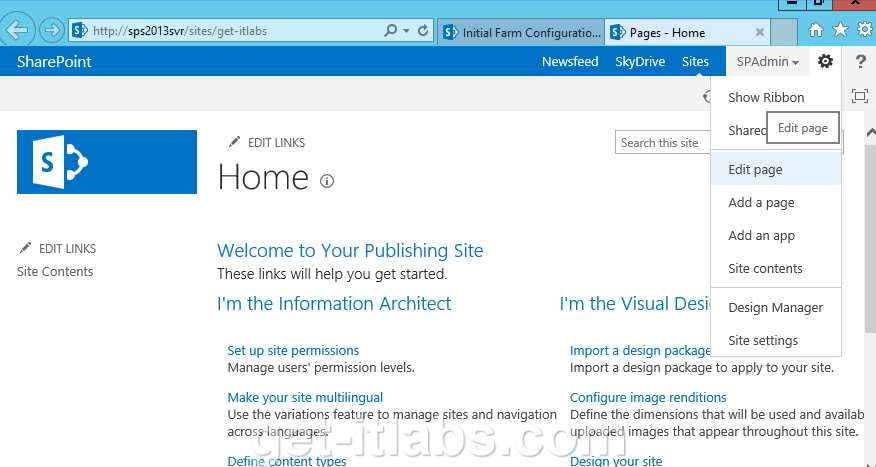Screen dimensions: 876x467
Task: Click the focus on content icon
Action: [x=859, y=96]
